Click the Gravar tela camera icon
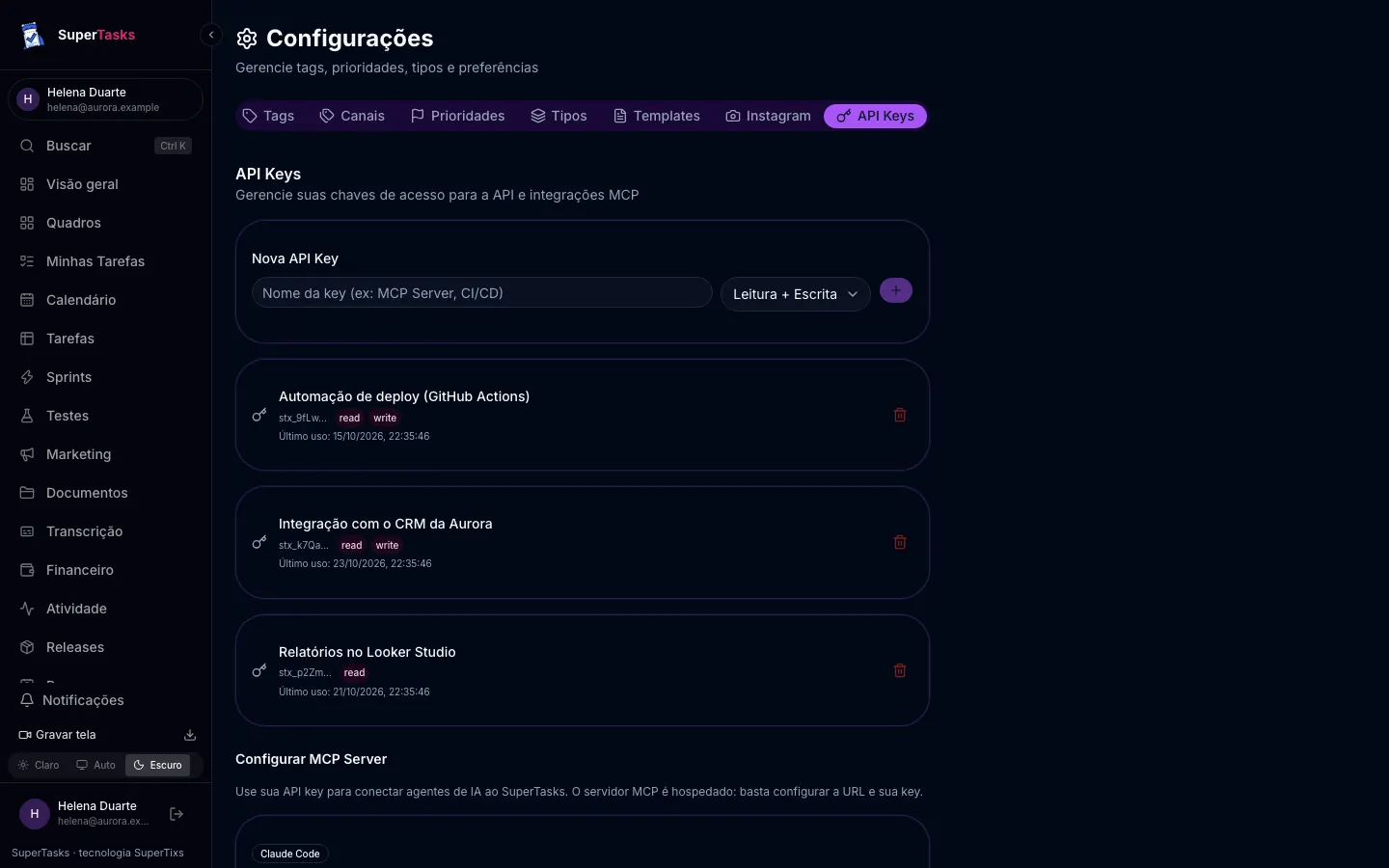This screenshot has width=1389, height=868. (25, 735)
